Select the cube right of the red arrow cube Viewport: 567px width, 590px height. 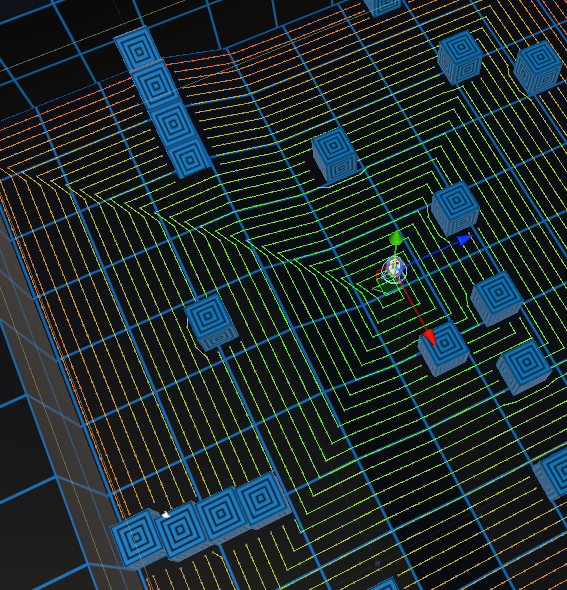pyautogui.click(x=524, y=366)
